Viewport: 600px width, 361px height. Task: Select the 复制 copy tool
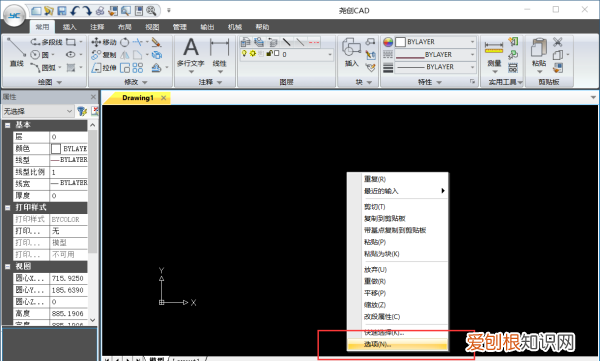tap(104, 55)
